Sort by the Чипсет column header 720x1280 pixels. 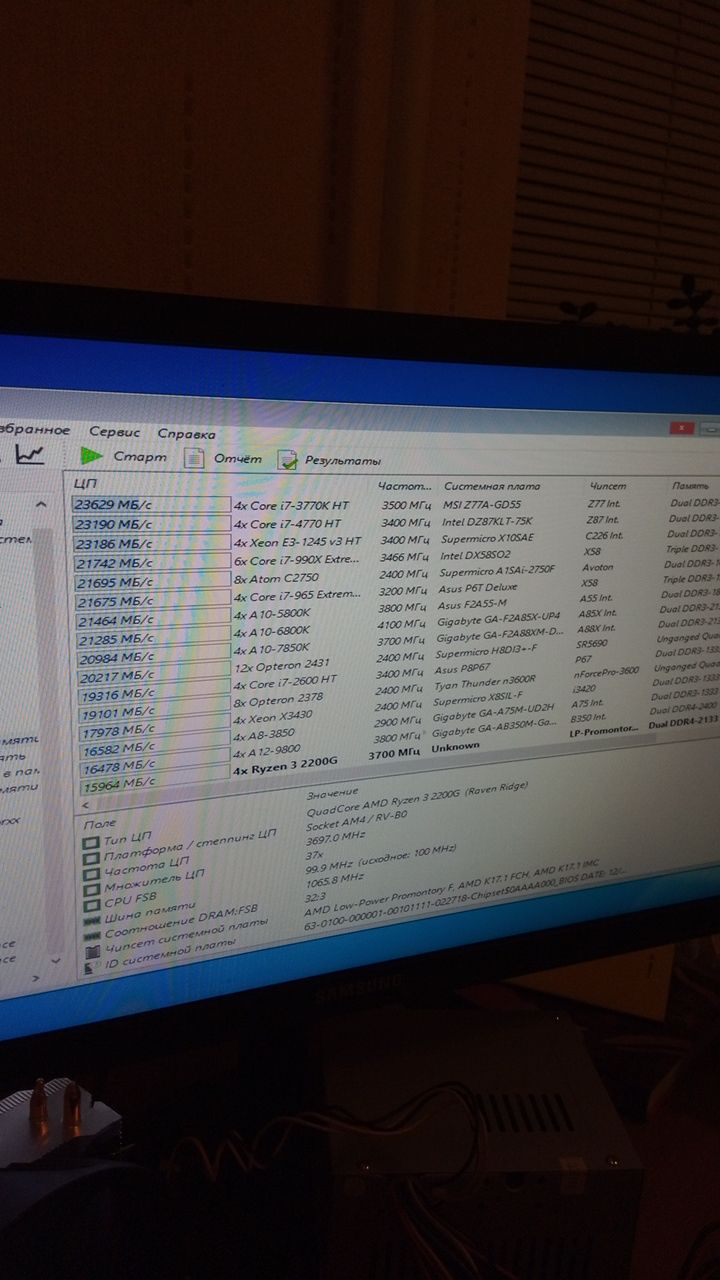[x=608, y=486]
